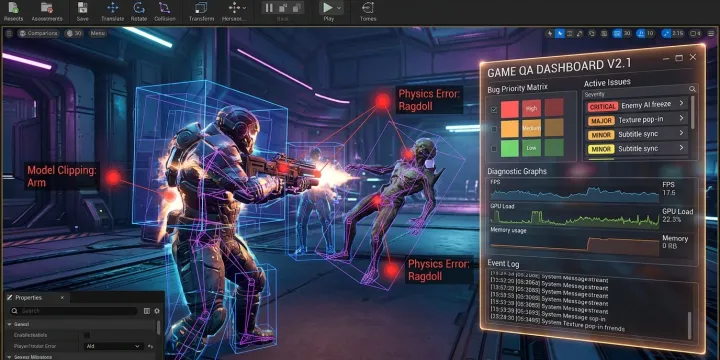
Task: Select the Translate tool
Action: click(x=112, y=8)
